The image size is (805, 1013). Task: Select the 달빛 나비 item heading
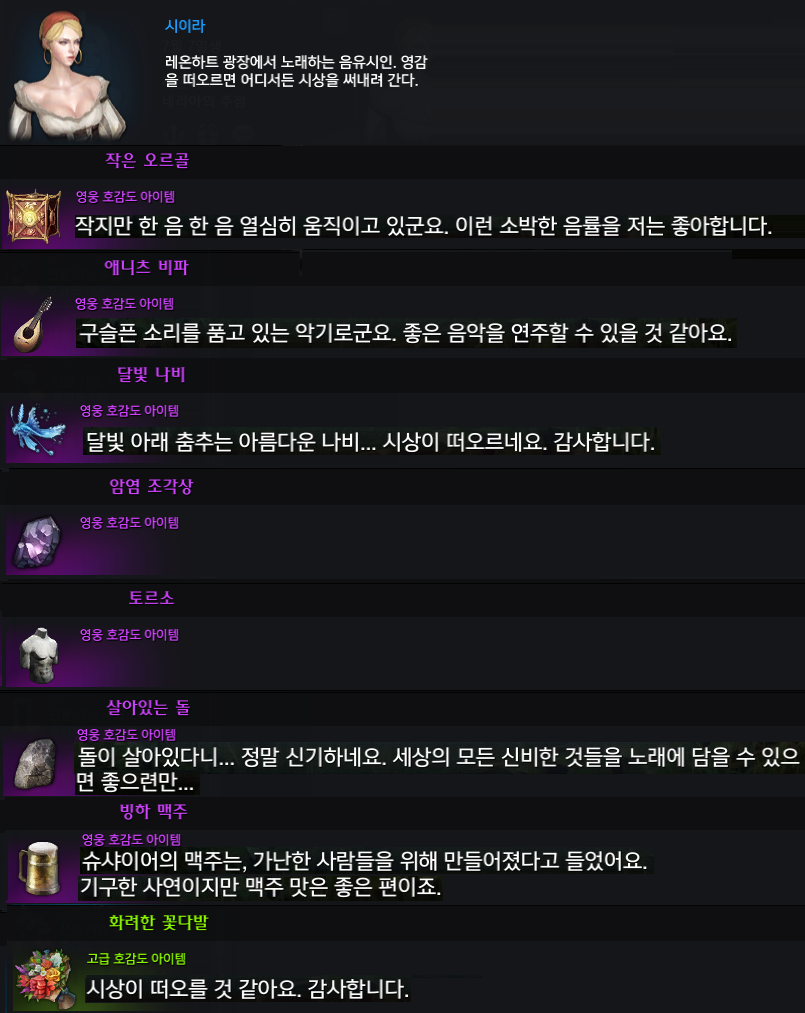point(151,374)
